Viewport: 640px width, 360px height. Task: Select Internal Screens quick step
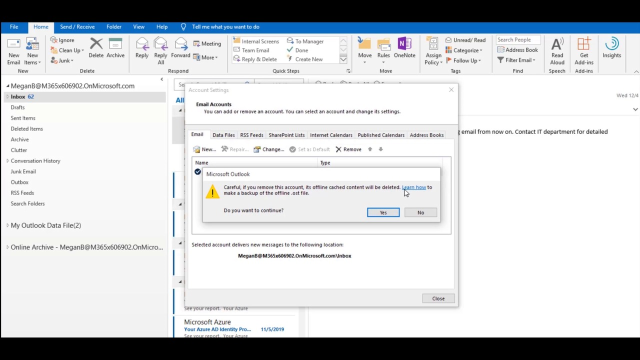(256, 41)
